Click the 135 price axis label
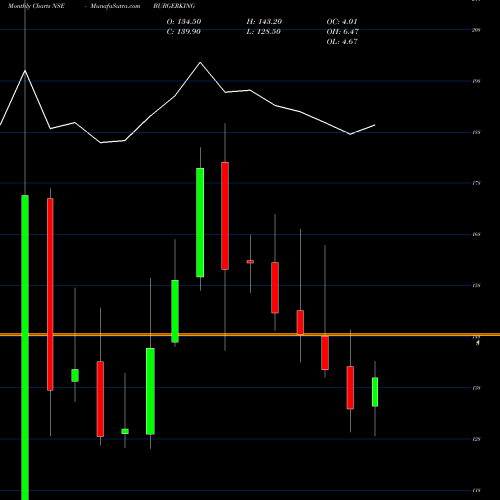 click(x=476, y=388)
